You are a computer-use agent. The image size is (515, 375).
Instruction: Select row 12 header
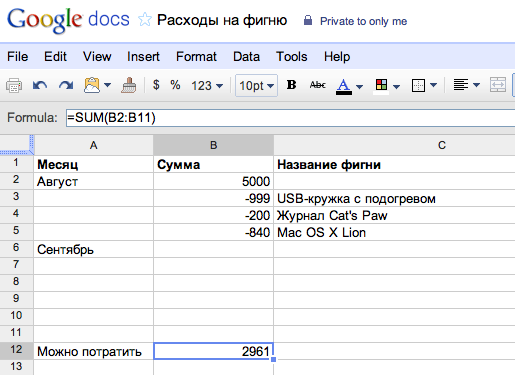click(16, 350)
